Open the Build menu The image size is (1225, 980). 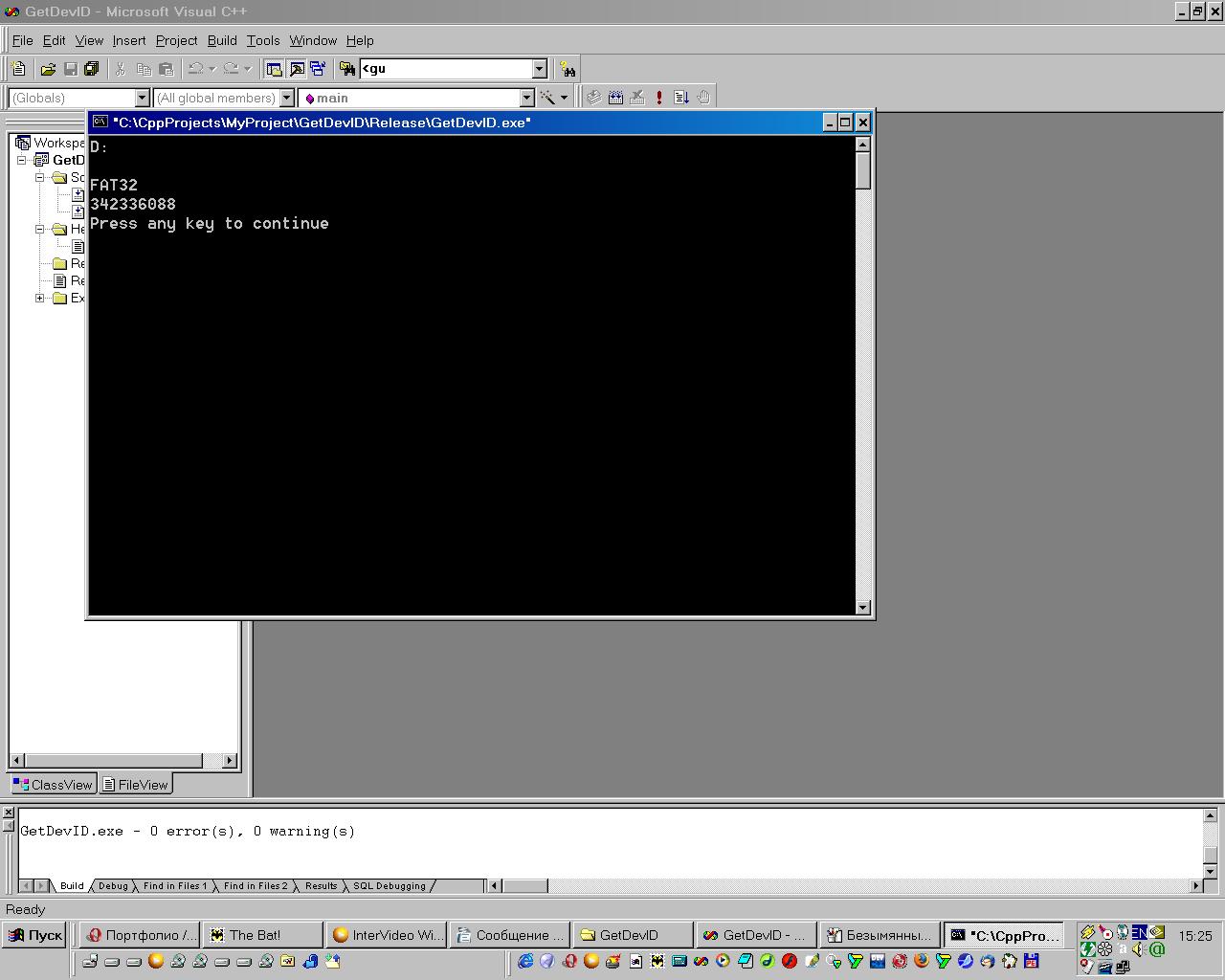pos(222,40)
